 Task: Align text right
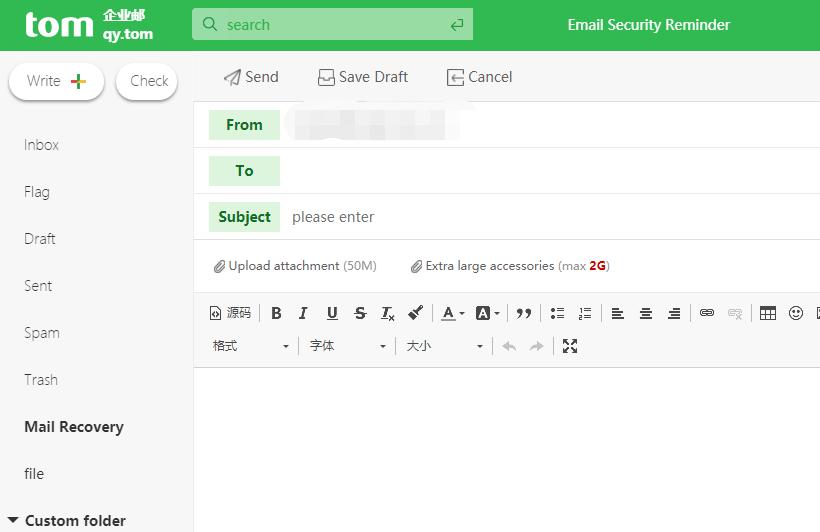click(x=674, y=313)
